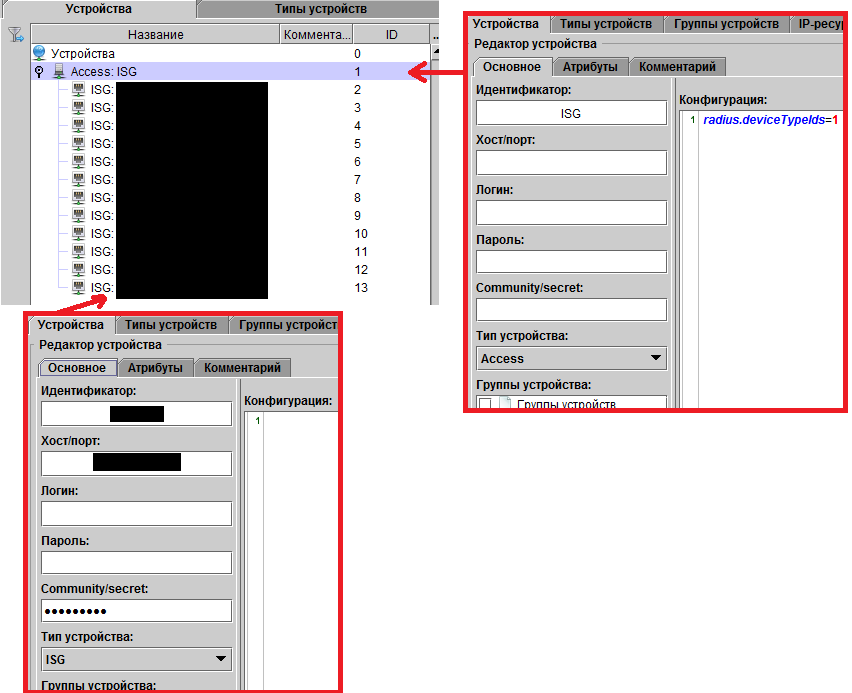Select the ISG device icon in row ID 8

pyautogui.click(x=79, y=197)
